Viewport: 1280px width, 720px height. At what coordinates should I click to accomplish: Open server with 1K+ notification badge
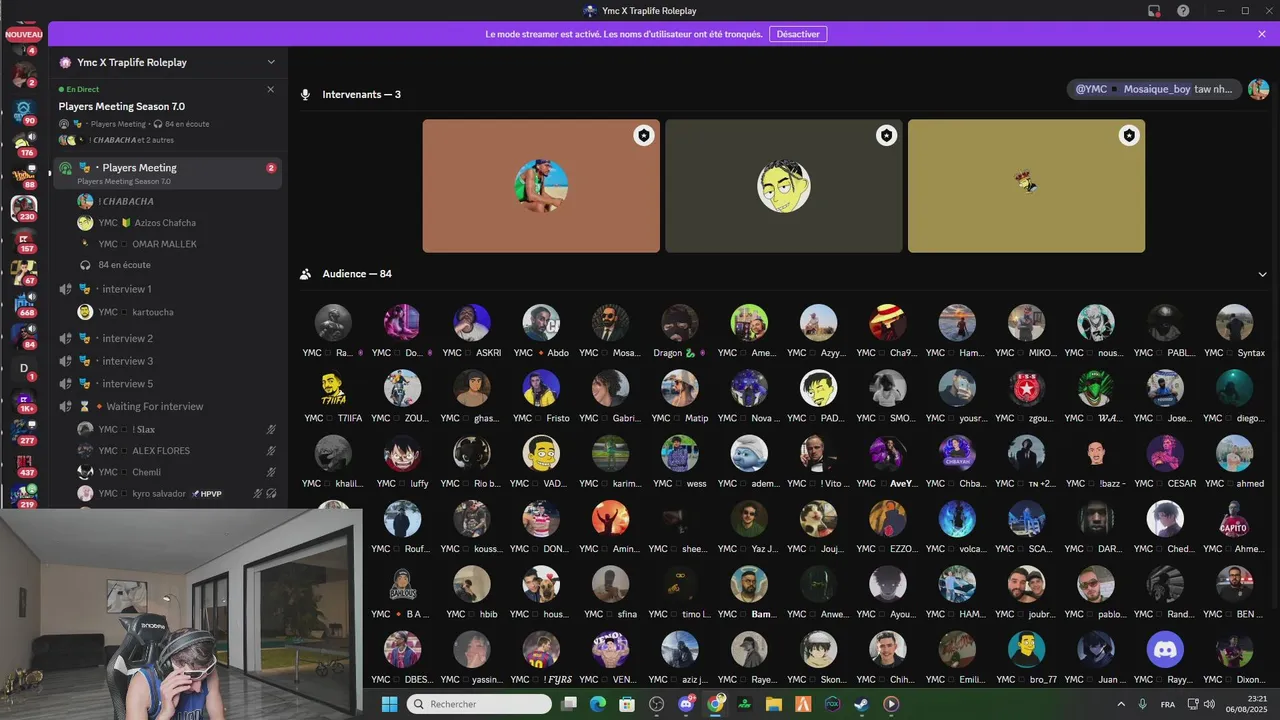pyautogui.click(x=24, y=400)
